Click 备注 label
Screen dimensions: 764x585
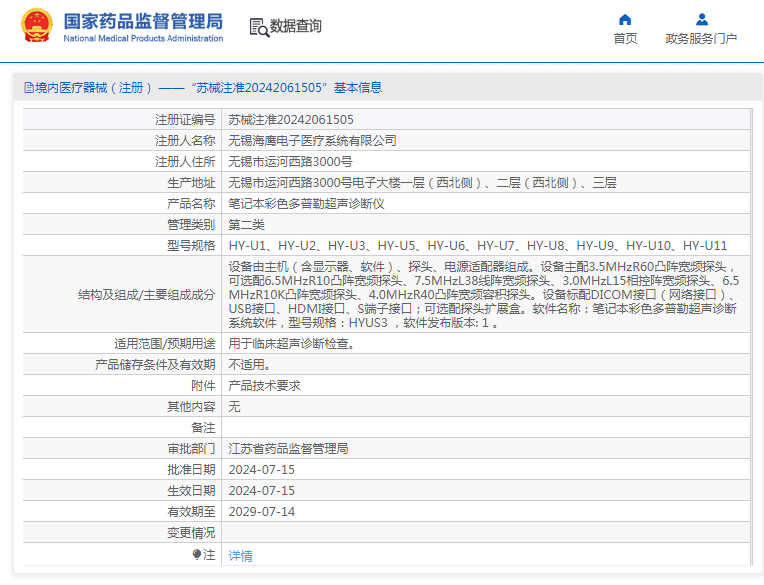(203, 428)
